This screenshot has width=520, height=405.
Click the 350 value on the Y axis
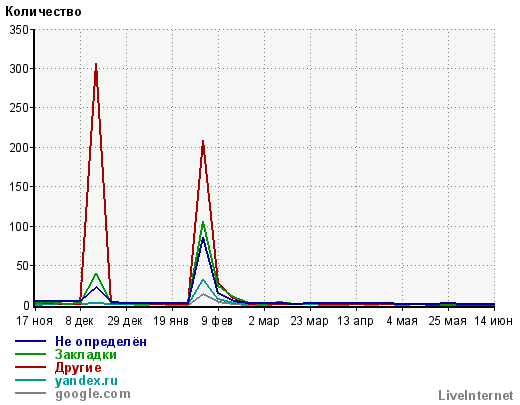[19, 30]
